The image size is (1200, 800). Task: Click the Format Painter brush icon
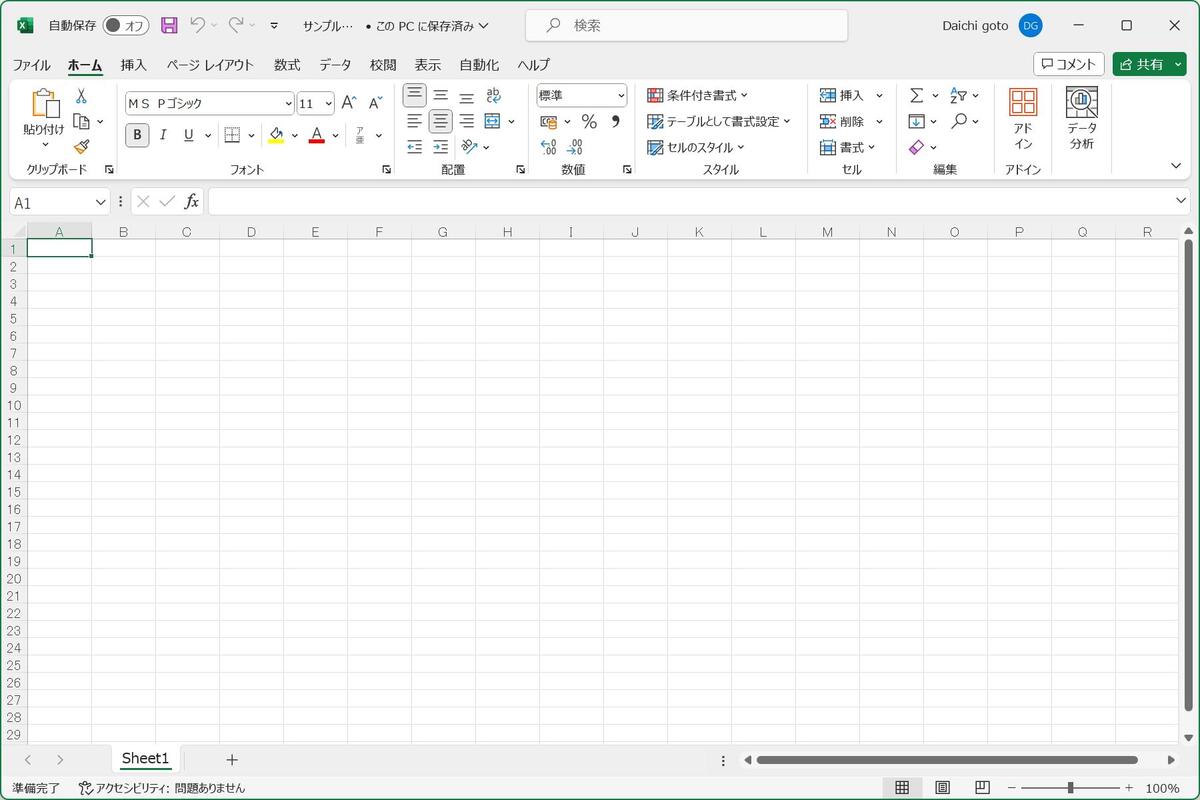coord(82,147)
